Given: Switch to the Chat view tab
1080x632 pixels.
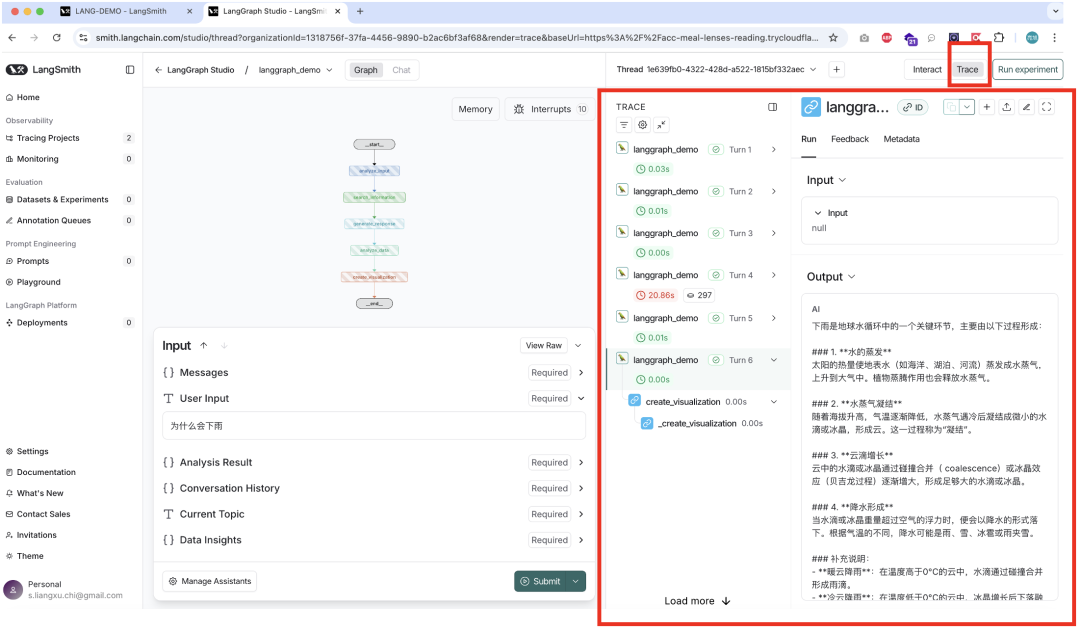Looking at the screenshot, I should (x=404, y=70).
